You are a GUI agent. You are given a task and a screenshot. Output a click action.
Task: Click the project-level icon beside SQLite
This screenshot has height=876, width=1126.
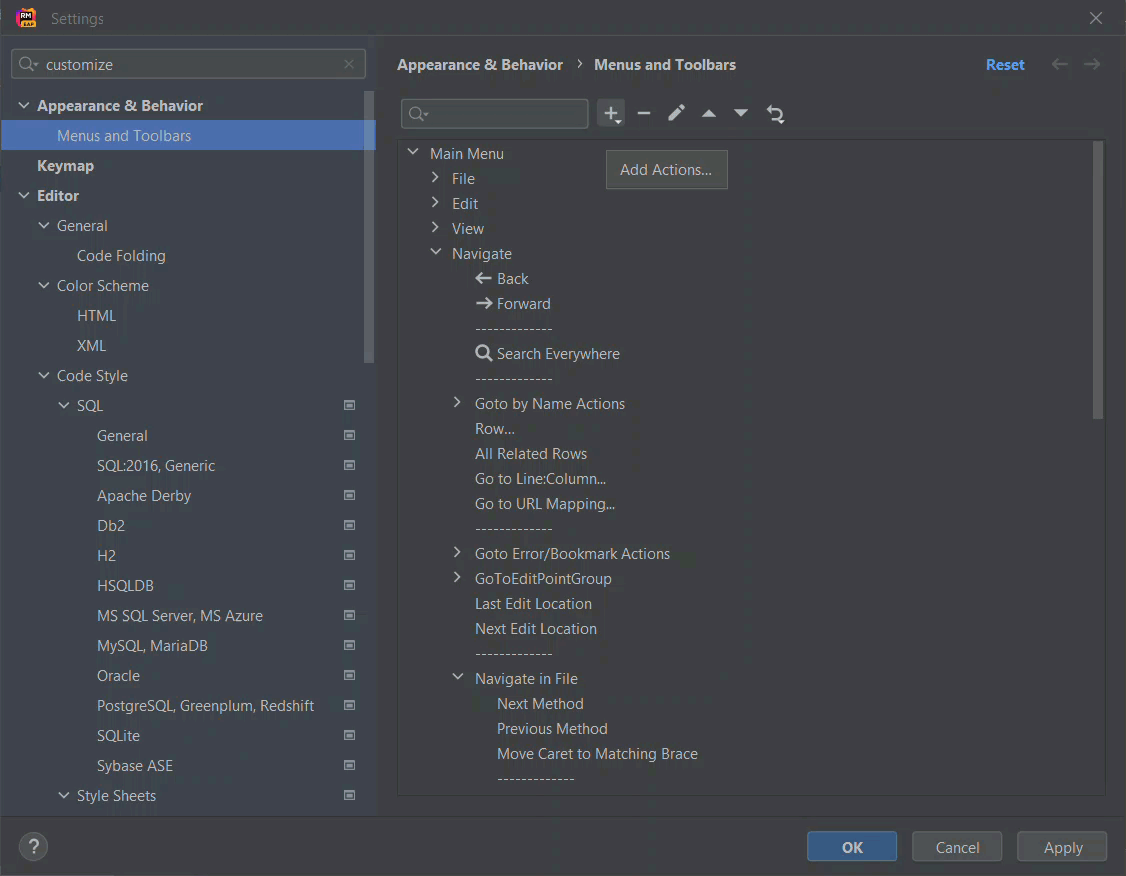pos(350,735)
